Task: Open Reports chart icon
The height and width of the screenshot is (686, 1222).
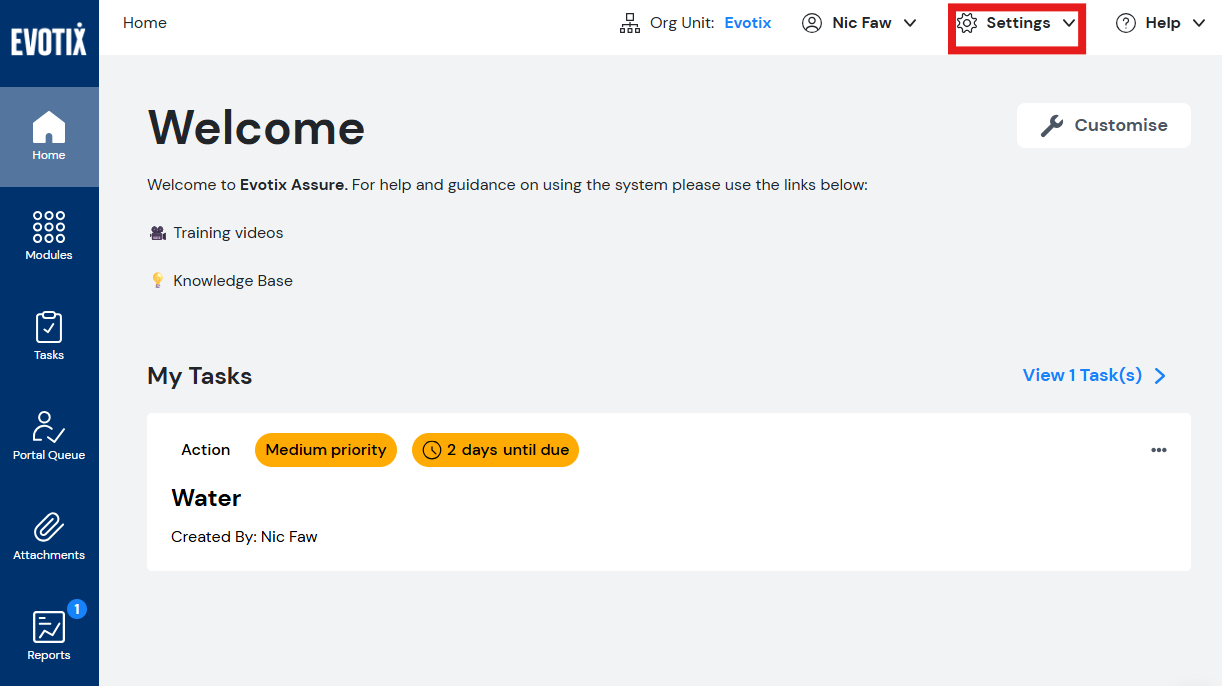Action: click(49, 627)
